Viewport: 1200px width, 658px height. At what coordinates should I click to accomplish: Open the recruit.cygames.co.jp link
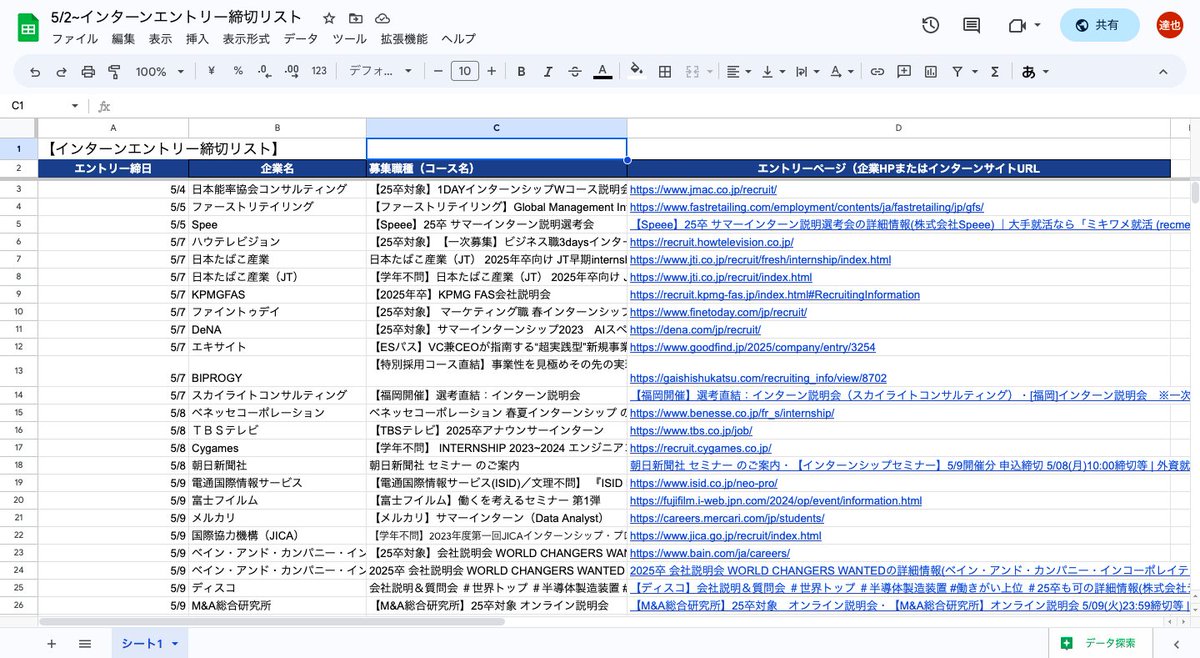[700, 449]
